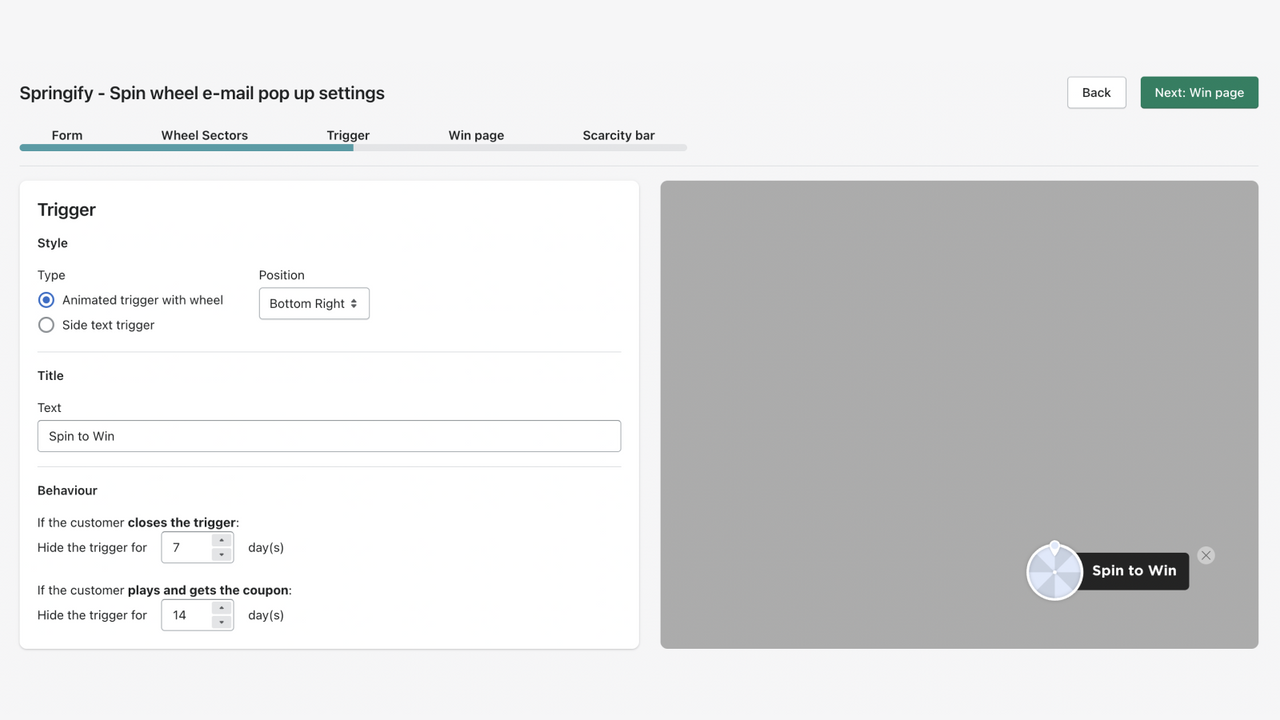The height and width of the screenshot is (720, 1280).
Task: Increase days hidden after getting the coupon
Action: pyautogui.click(x=222, y=608)
